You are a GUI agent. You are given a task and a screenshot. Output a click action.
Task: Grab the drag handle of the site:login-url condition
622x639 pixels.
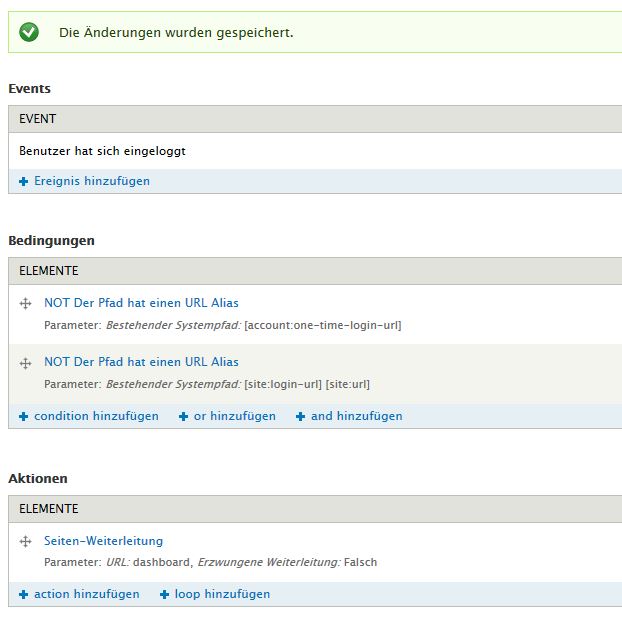(x=26, y=363)
